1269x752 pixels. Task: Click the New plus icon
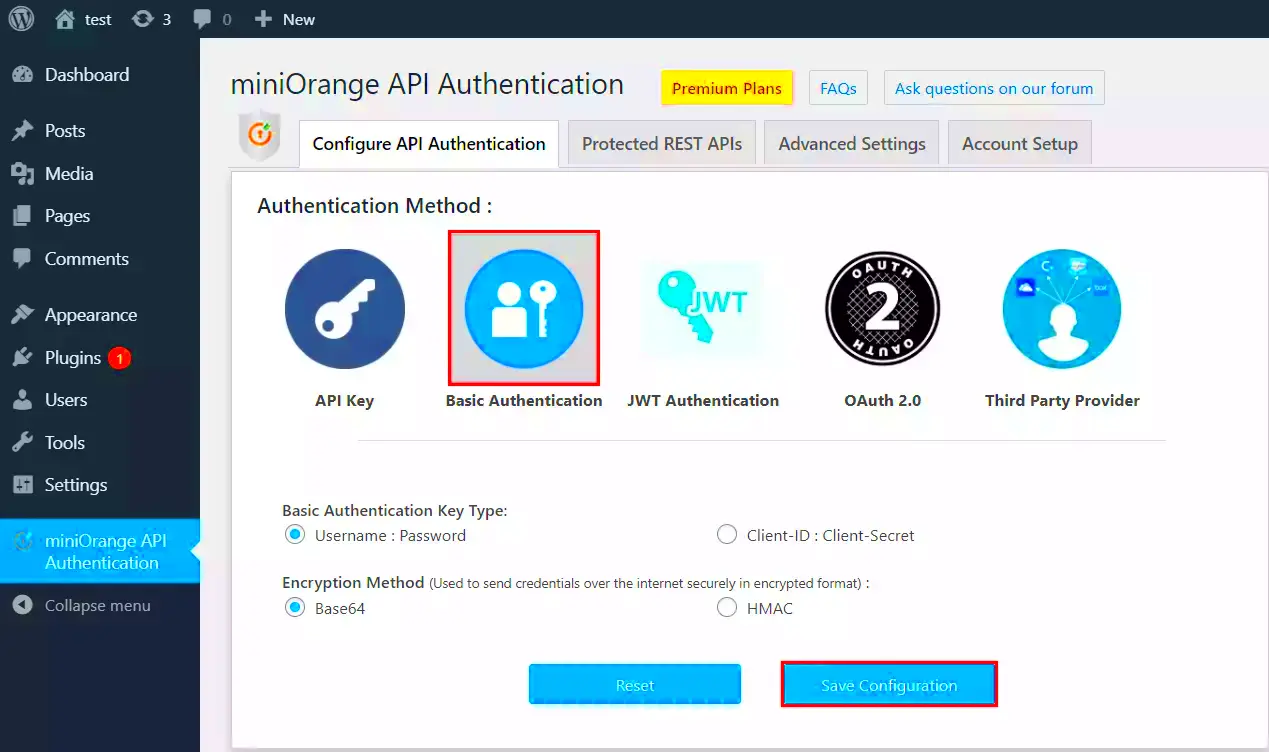point(263,19)
